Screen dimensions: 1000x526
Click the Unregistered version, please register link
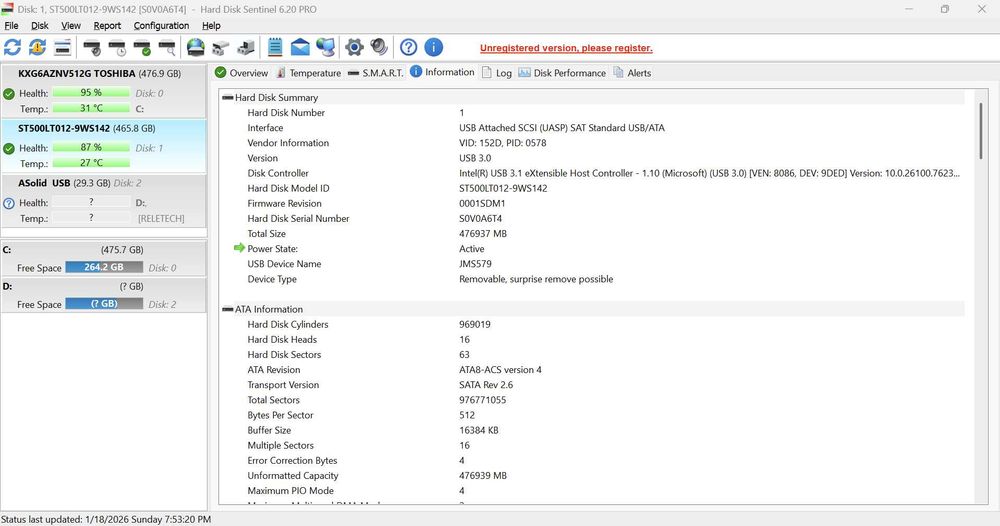[x=566, y=48]
